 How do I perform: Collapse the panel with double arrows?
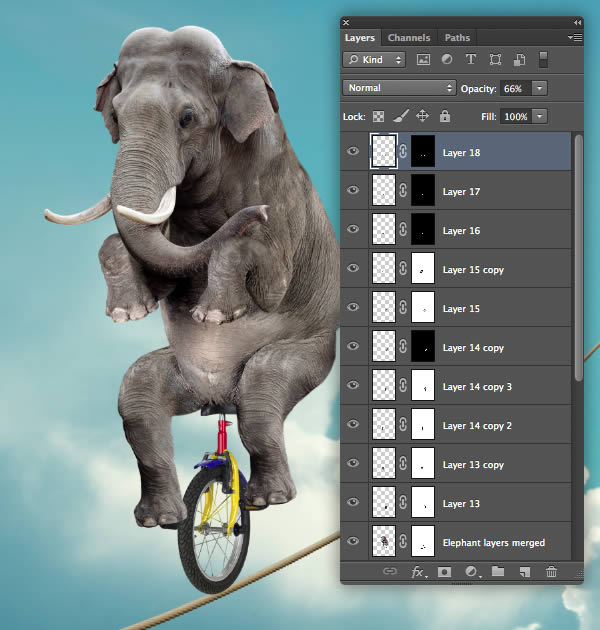click(577, 22)
